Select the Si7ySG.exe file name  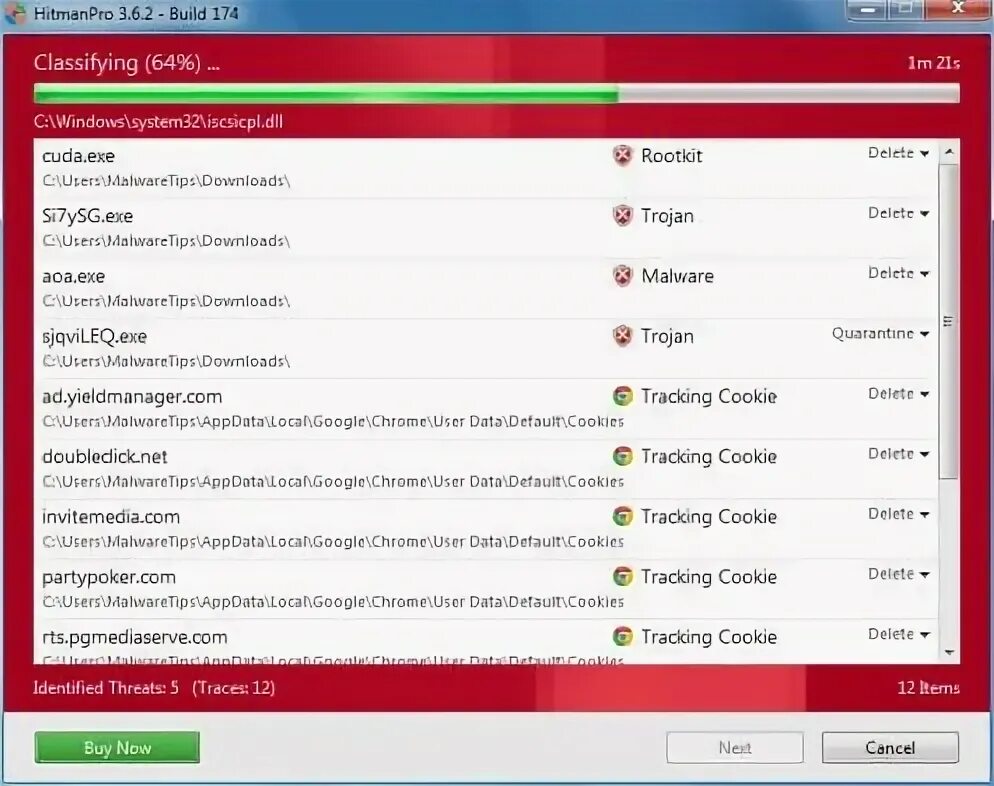tap(87, 216)
